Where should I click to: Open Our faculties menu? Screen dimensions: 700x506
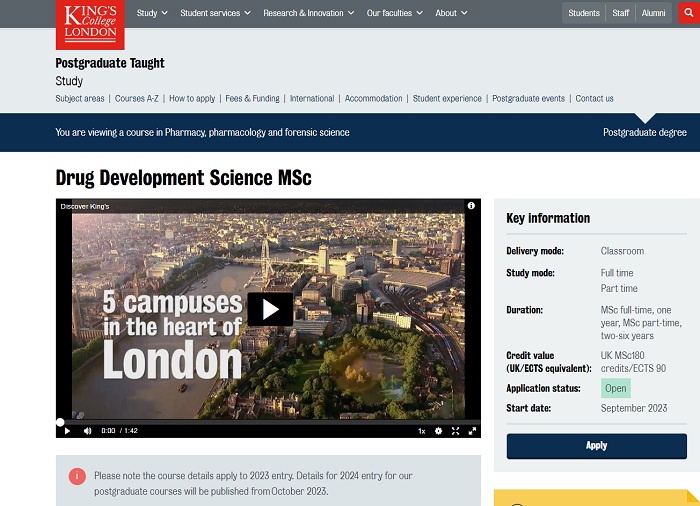(x=394, y=13)
